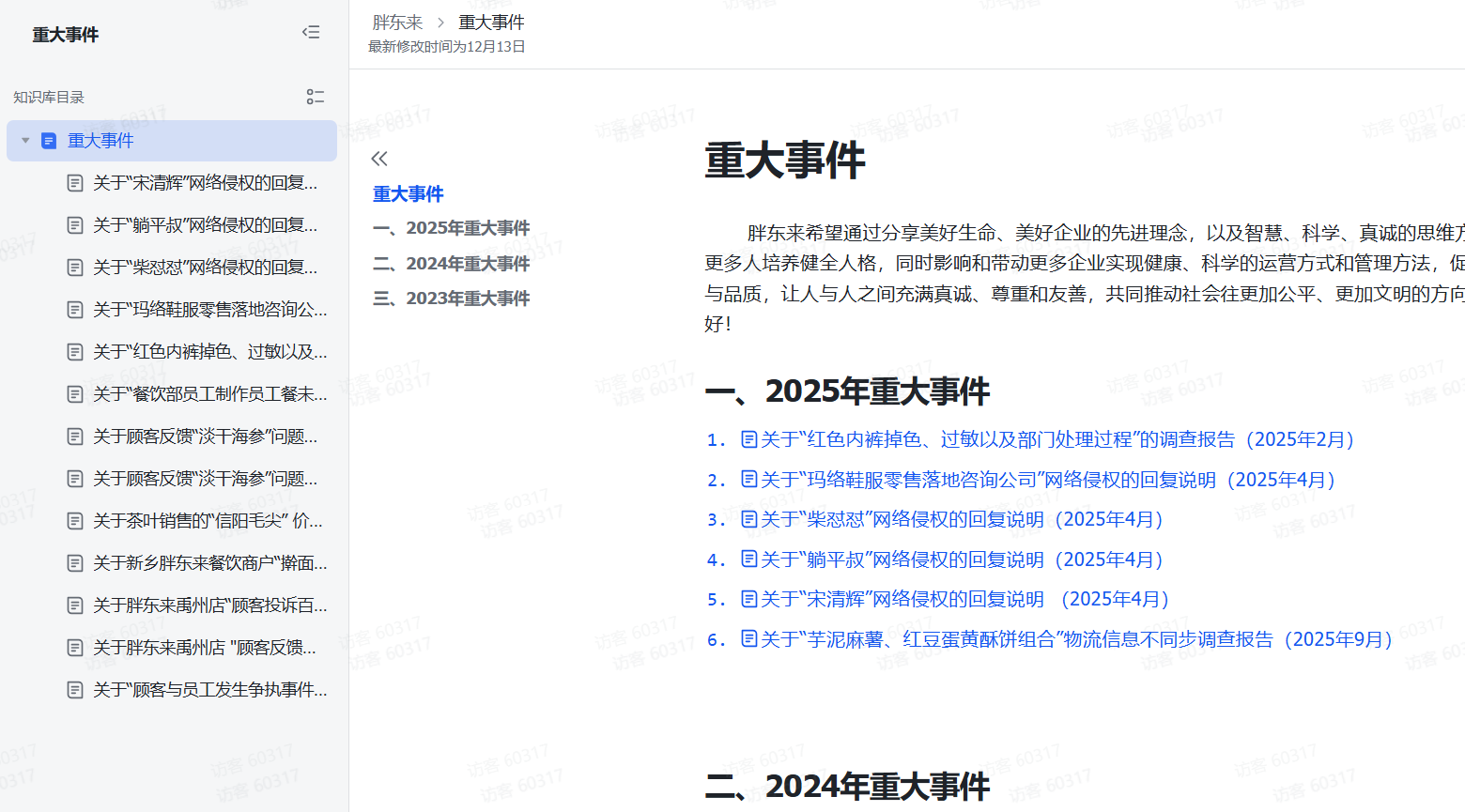Jump to 一、2025年重大事件 in outline
The height and width of the screenshot is (812, 1465).
click(452, 228)
